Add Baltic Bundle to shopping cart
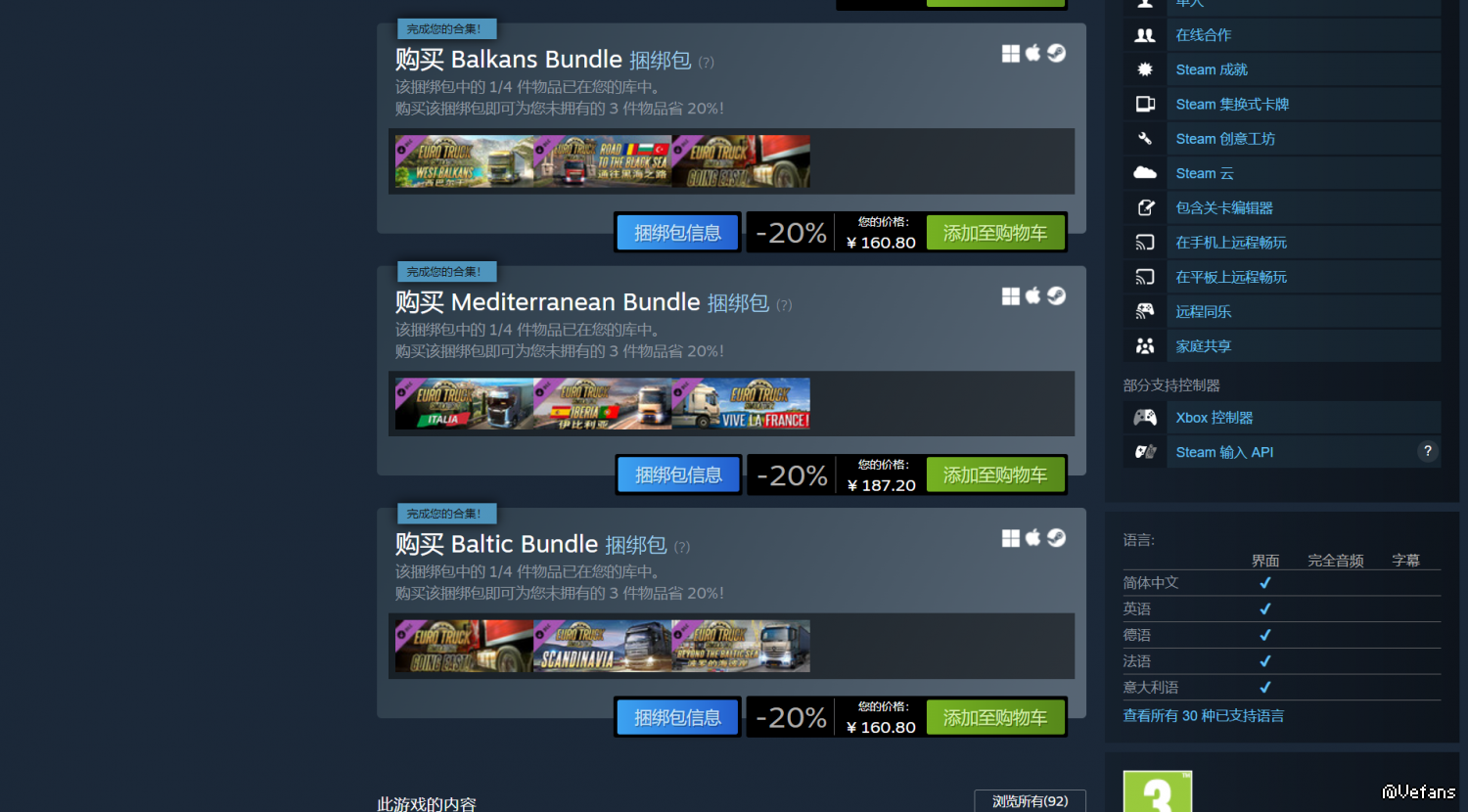The height and width of the screenshot is (812, 1468). click(995, 717)
